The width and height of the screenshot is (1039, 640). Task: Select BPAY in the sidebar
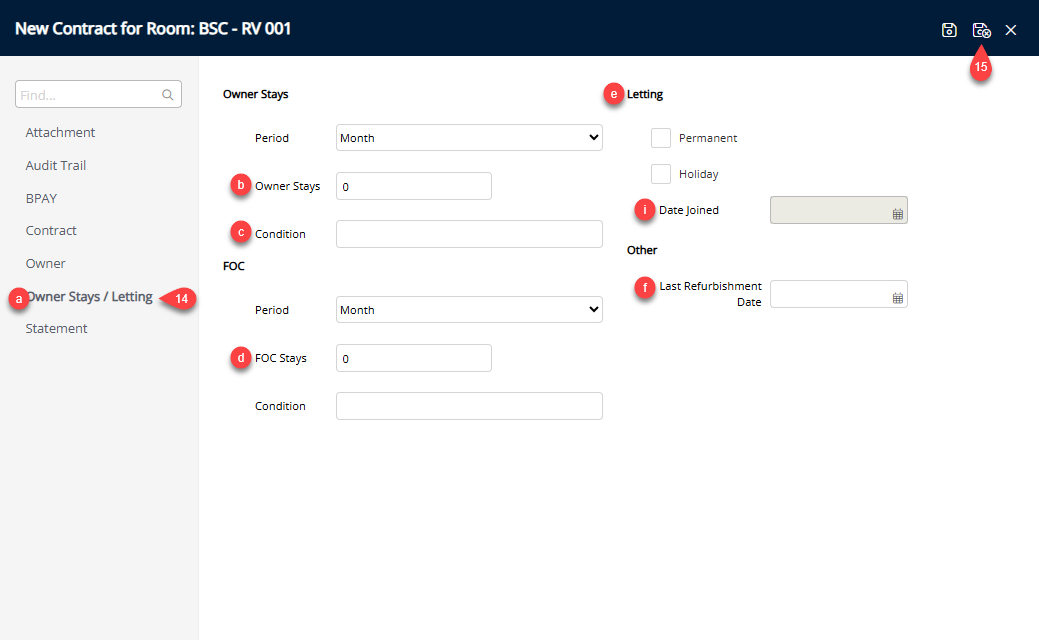pos(41,199)
